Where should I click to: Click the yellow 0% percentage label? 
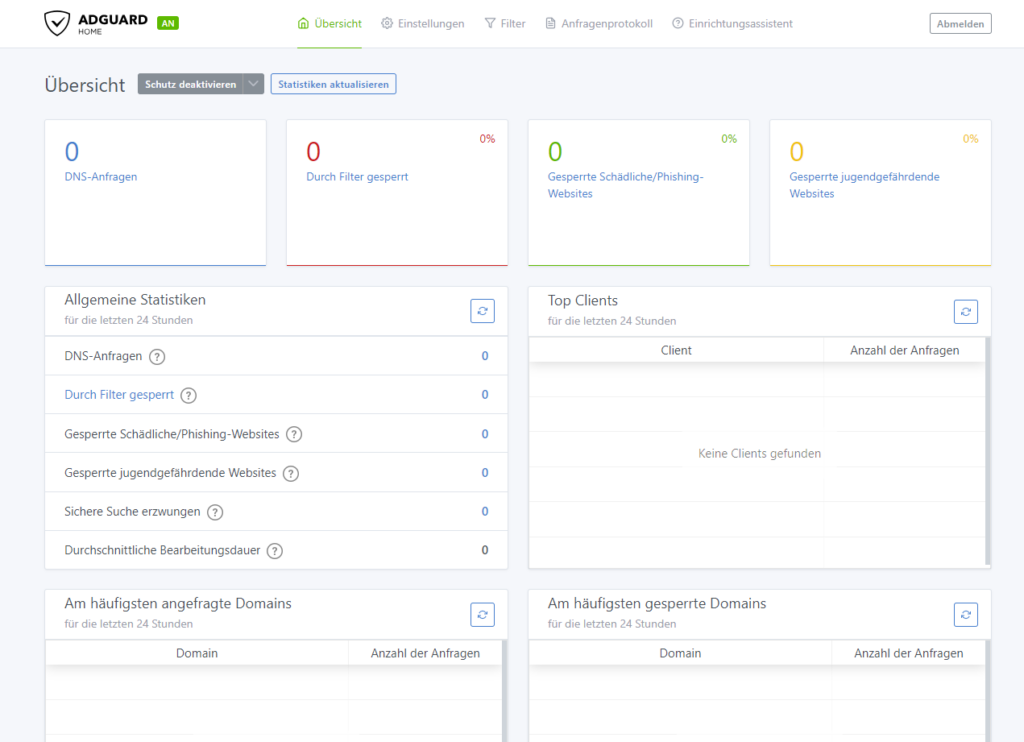pyautogui.click(x=970, y=138)
